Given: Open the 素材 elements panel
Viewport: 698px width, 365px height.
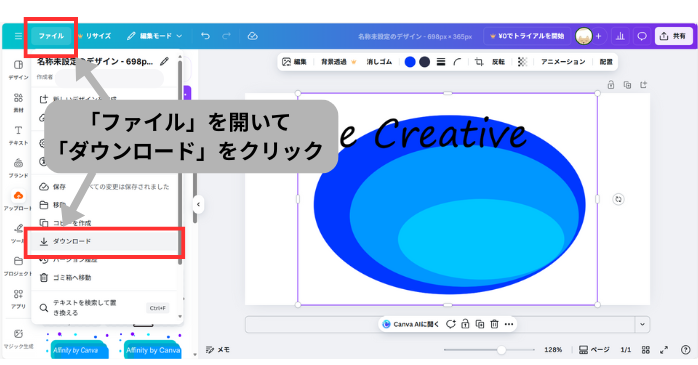Looking at the screenshot, I should point(18,102).
